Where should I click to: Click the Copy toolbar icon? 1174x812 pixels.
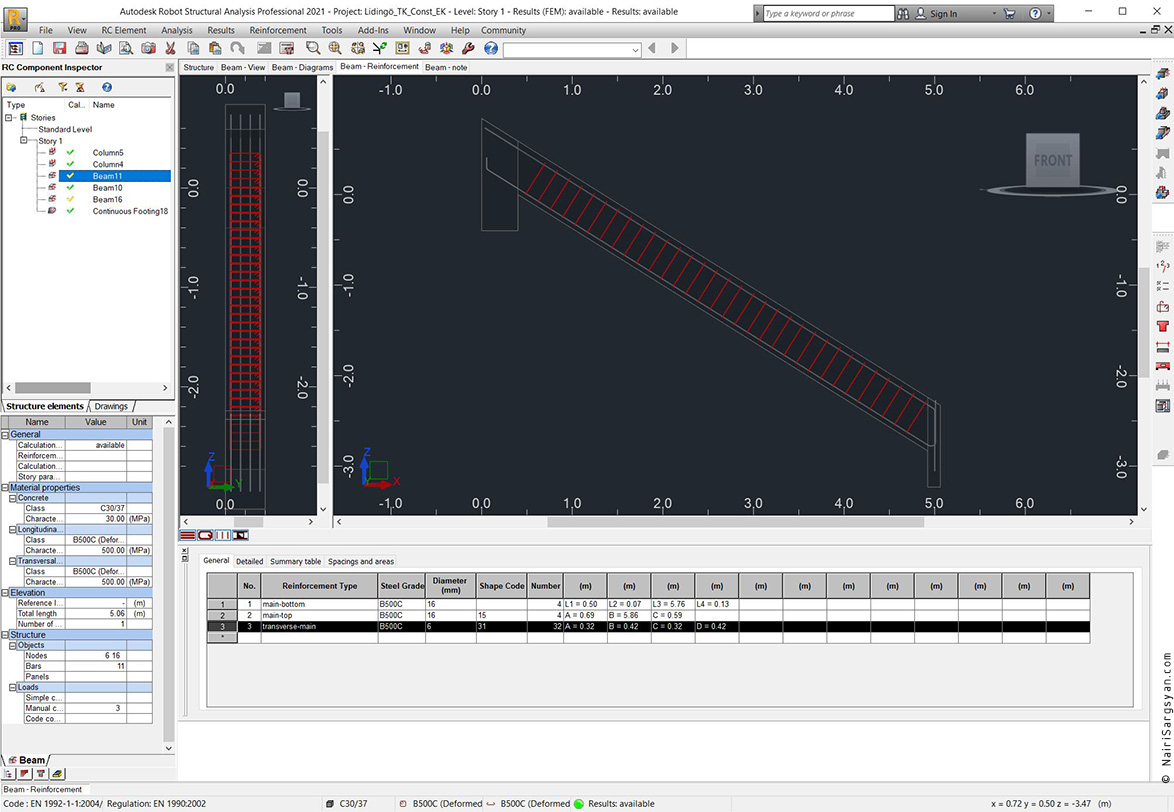(x=193, y=48)
